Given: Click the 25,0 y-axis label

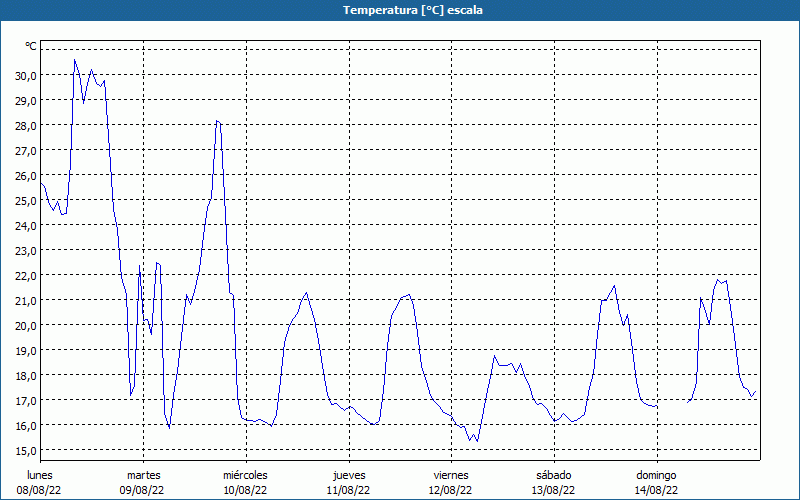Looking at the screenshot, I should click(x=26, y=201).
